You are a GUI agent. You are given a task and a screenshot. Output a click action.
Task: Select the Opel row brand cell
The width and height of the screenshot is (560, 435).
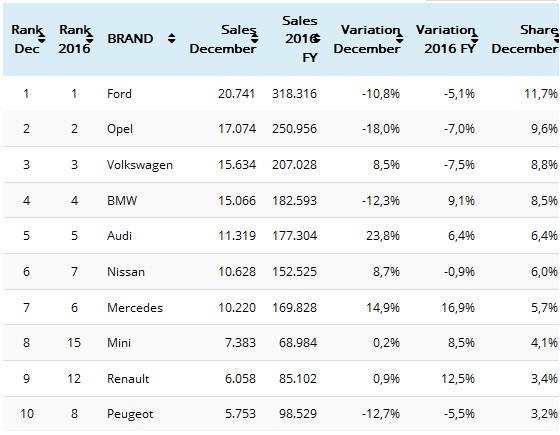coord(120,129)
